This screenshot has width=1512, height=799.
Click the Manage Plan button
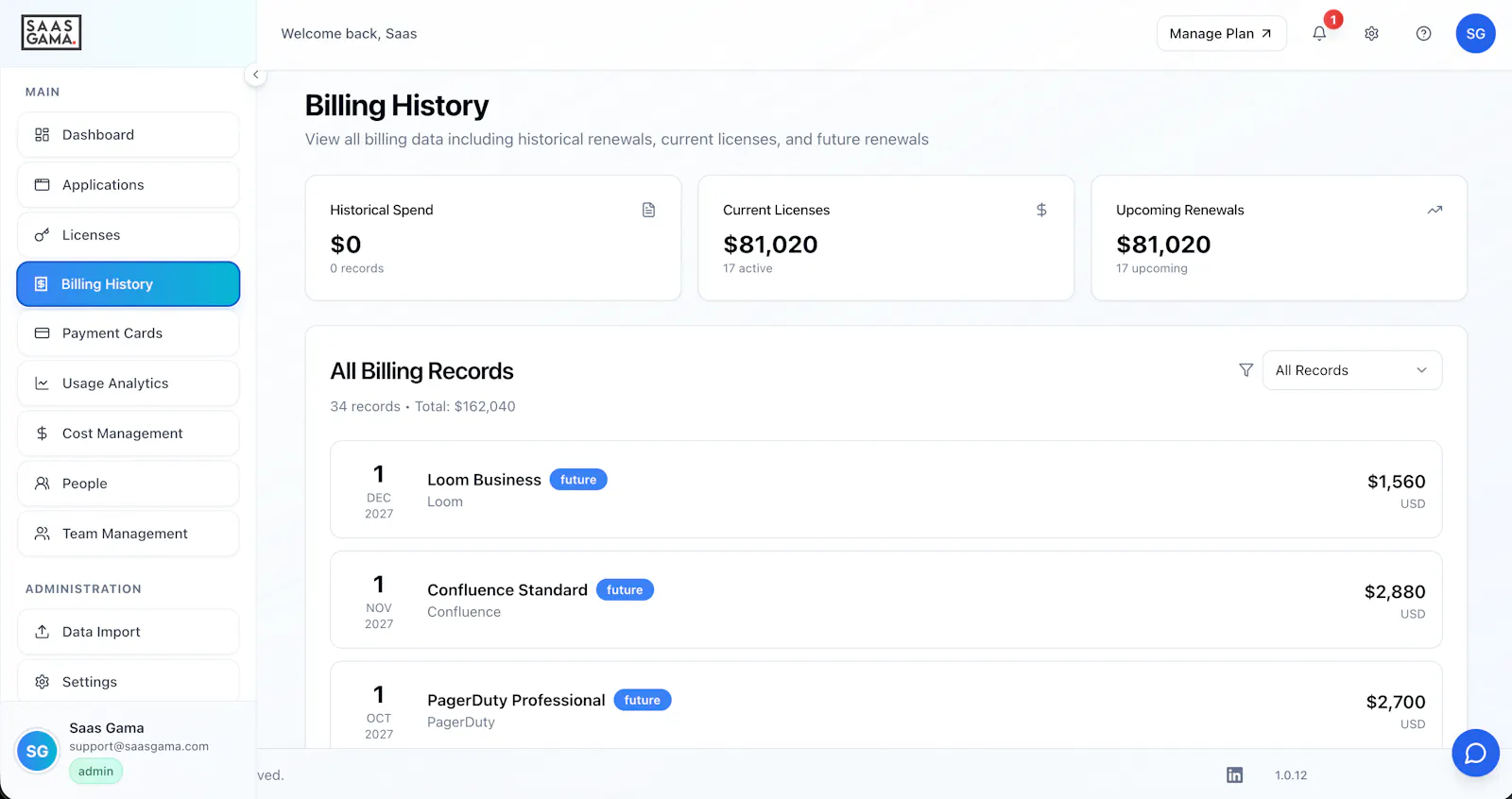(x=1221, y=34)
